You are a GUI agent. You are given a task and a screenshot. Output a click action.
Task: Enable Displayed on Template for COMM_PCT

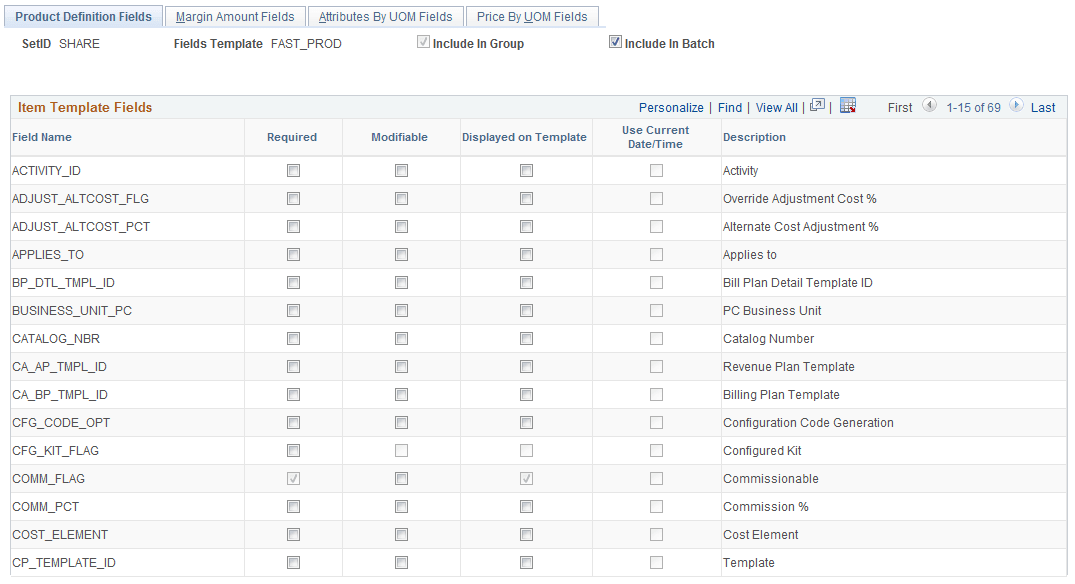point(526,506)
